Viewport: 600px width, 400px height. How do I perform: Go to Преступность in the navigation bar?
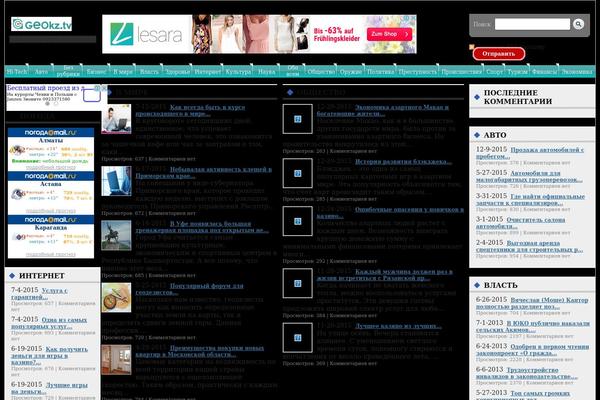(417, 72)
